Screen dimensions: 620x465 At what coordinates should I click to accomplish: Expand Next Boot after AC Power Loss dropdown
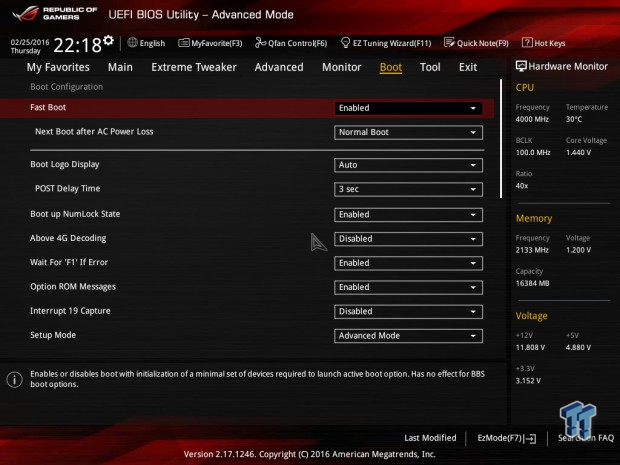[408, 132]
